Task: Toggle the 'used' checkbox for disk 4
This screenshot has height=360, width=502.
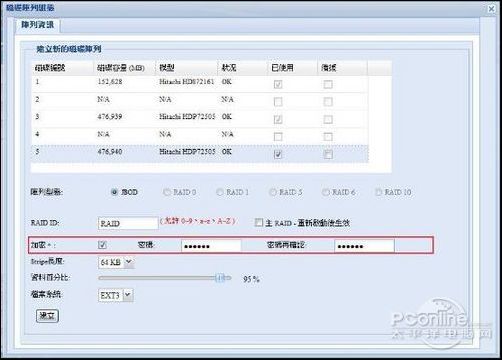Action: click(x=278, y=137)
